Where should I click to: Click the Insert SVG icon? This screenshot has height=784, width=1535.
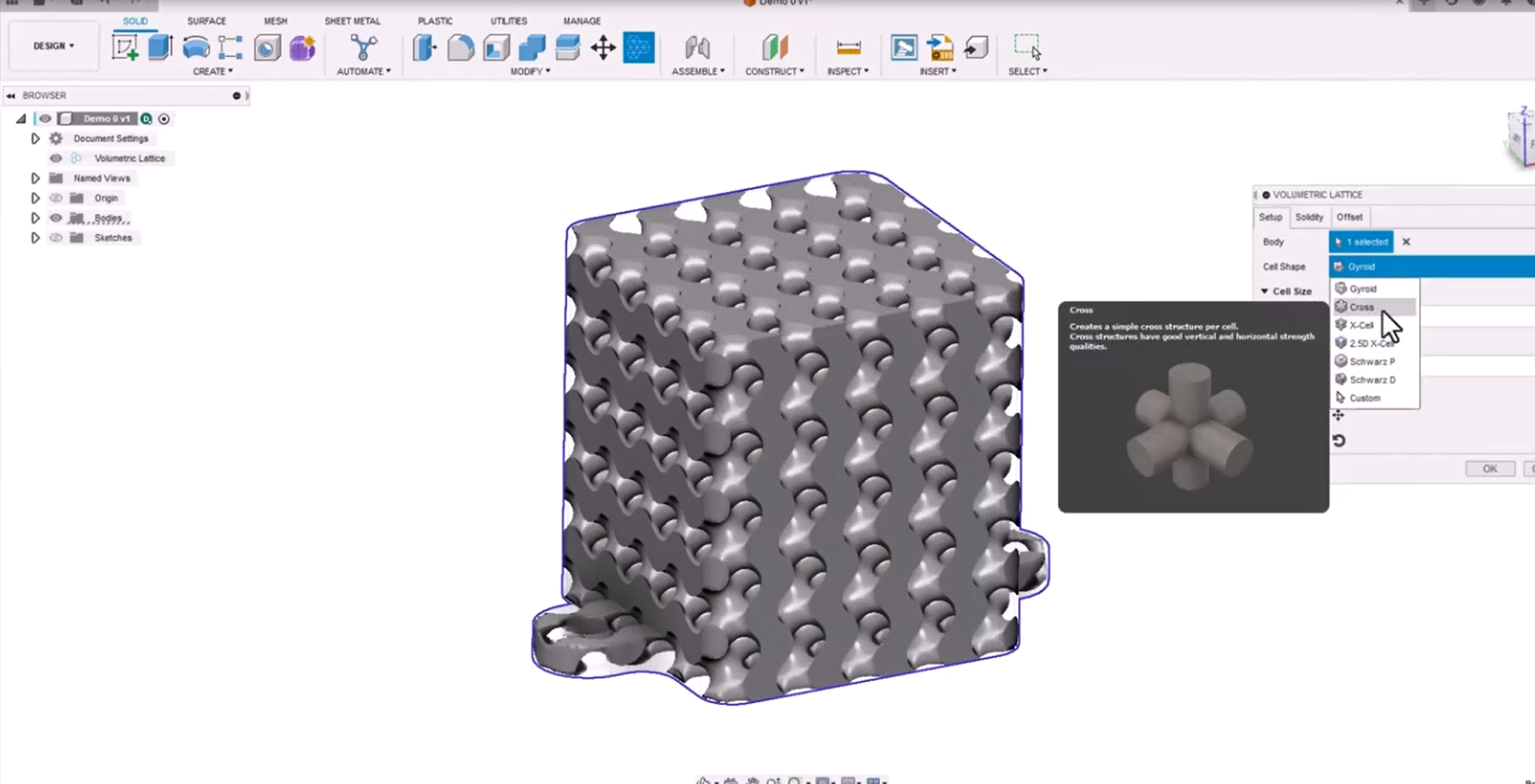point(940,47)
